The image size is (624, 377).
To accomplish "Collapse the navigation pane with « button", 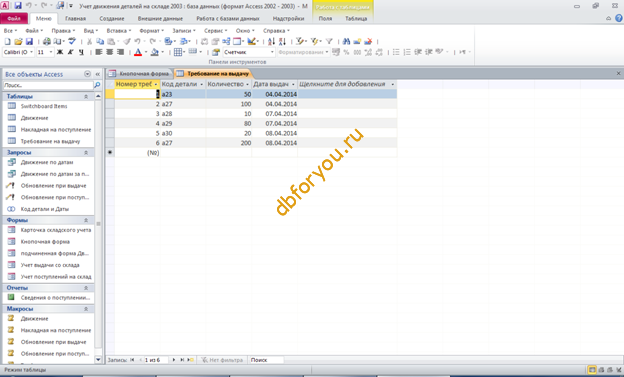I will [x=98, y=74].
